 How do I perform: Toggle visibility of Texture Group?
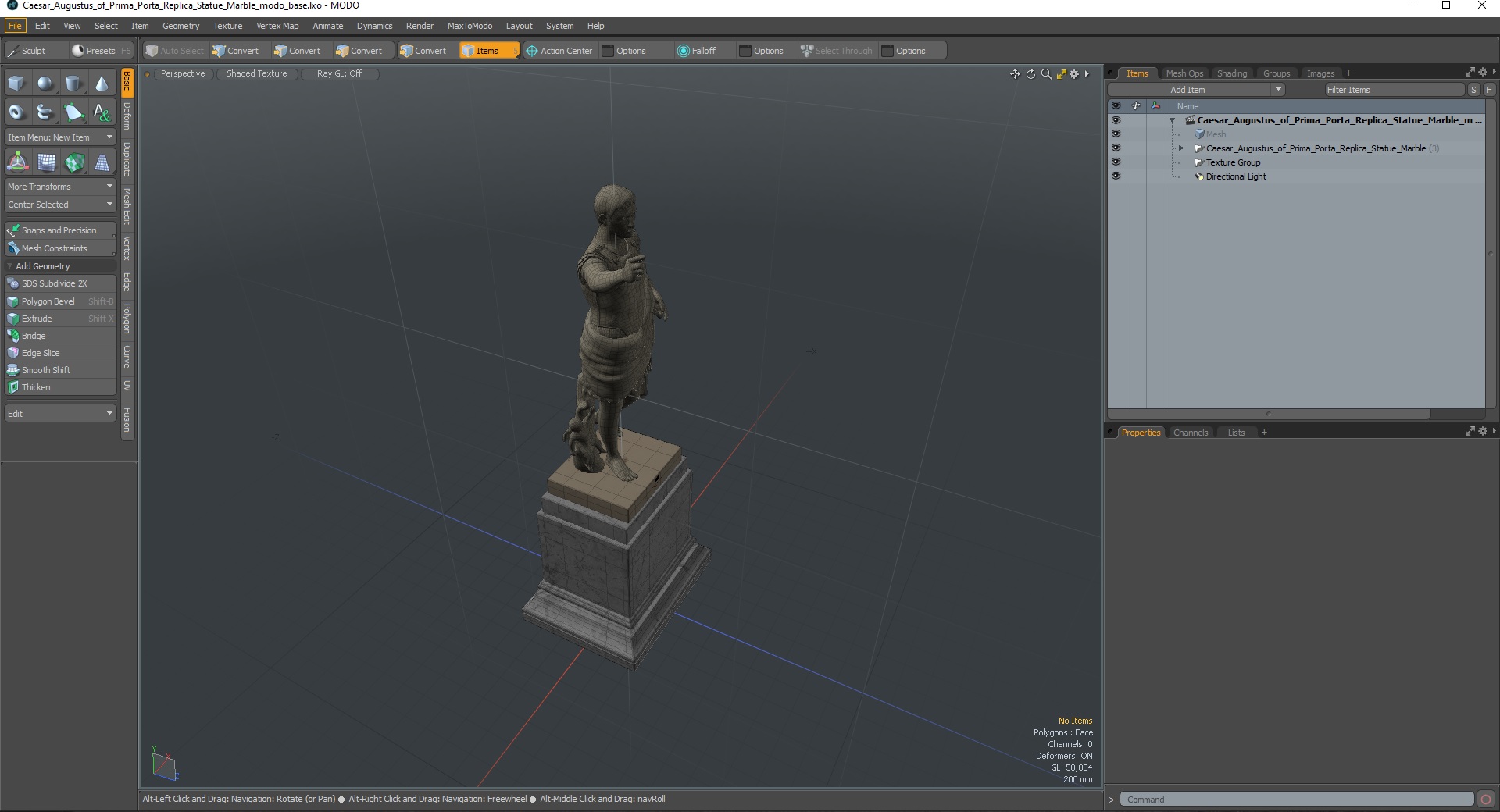point(1116,162)
